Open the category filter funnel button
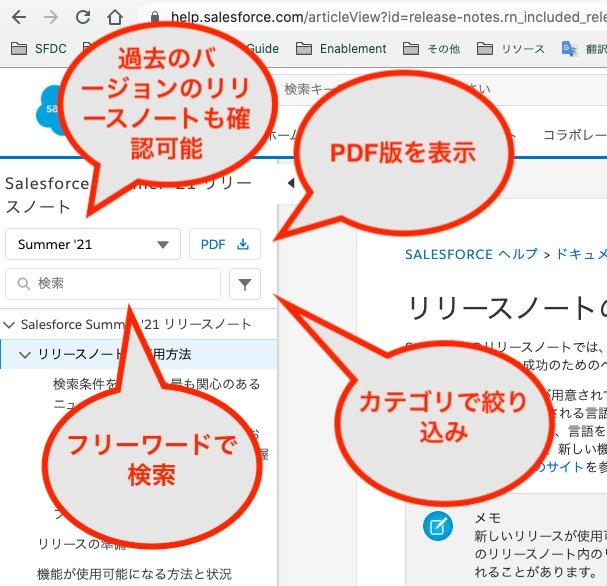The height and width of the screenshot is (586, 607). point(245,284)
